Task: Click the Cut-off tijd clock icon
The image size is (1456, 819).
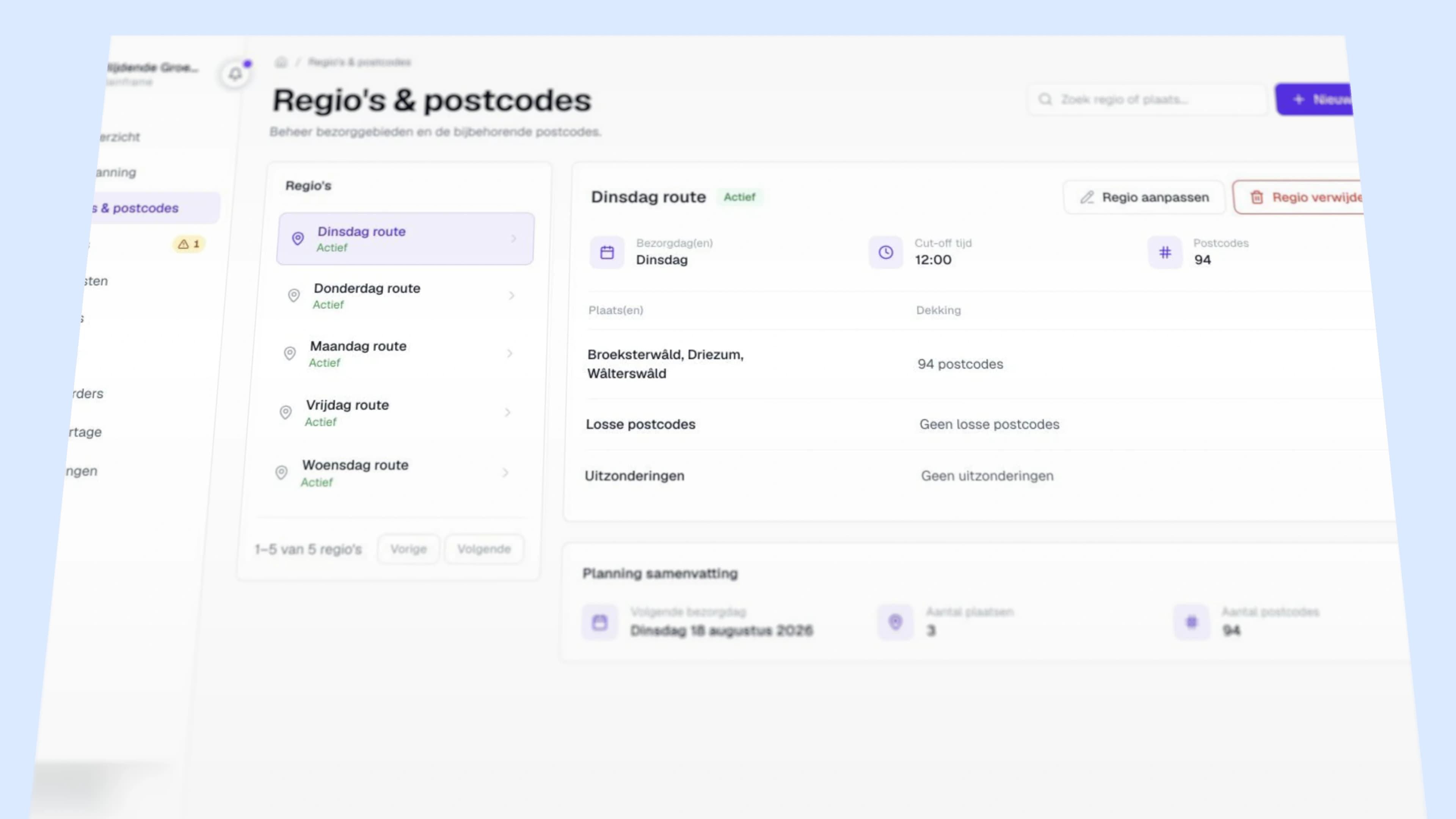Action: click(886, 252)
